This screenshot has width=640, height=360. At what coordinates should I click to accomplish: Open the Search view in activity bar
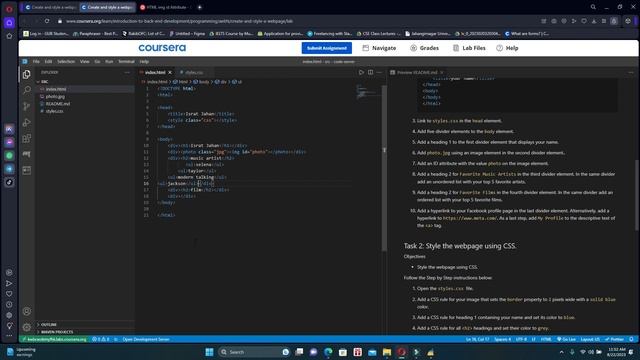pos(27,90)
